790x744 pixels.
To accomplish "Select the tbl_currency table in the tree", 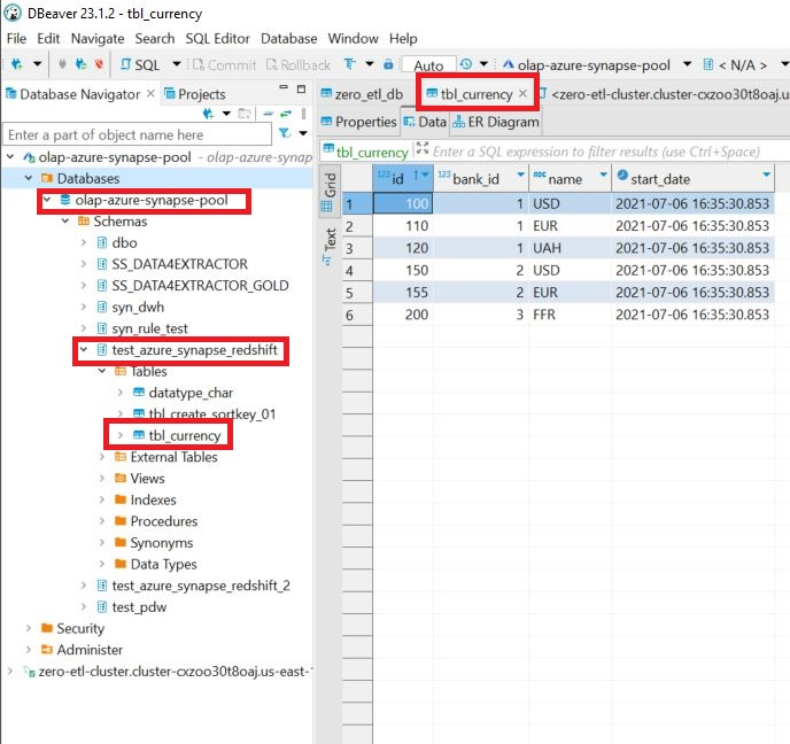I will [x=184, y=435].
